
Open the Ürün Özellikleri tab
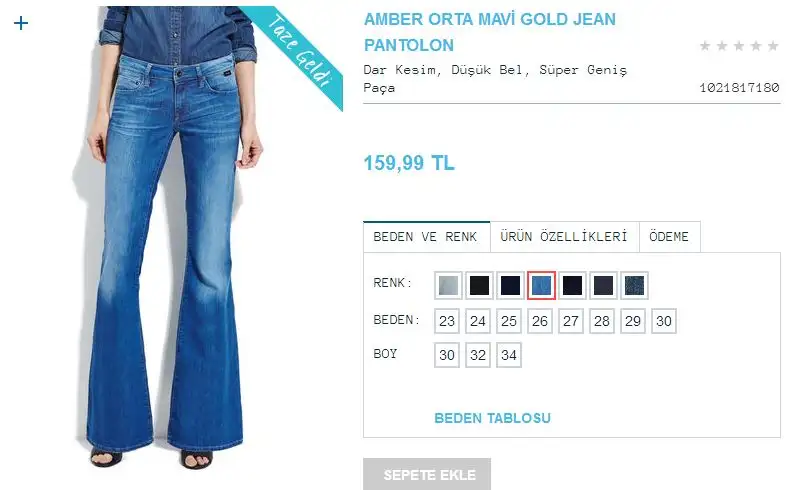click(564, 236)
